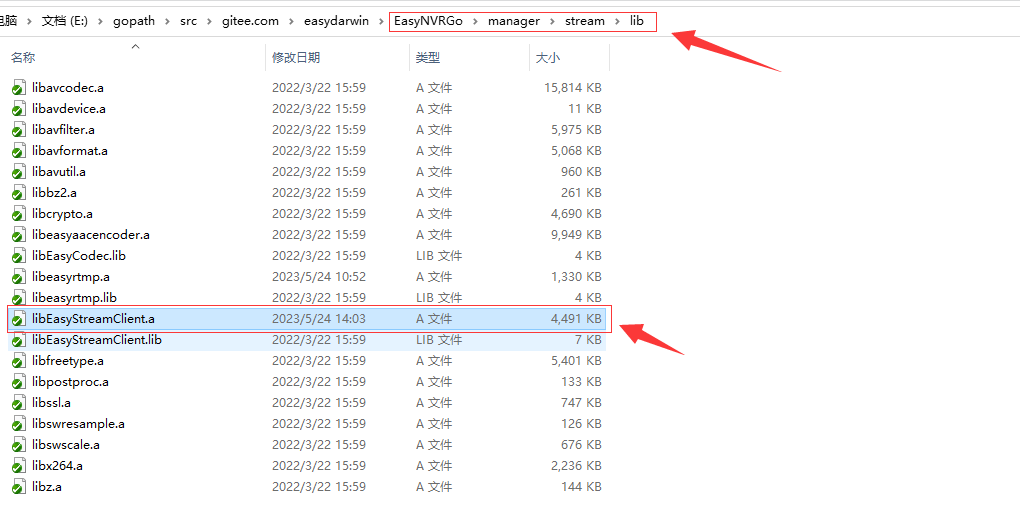The image size is (1020, 518).
Task: Select the libssl.a file name
Action: pyautogui.click(x=51, y=403)
